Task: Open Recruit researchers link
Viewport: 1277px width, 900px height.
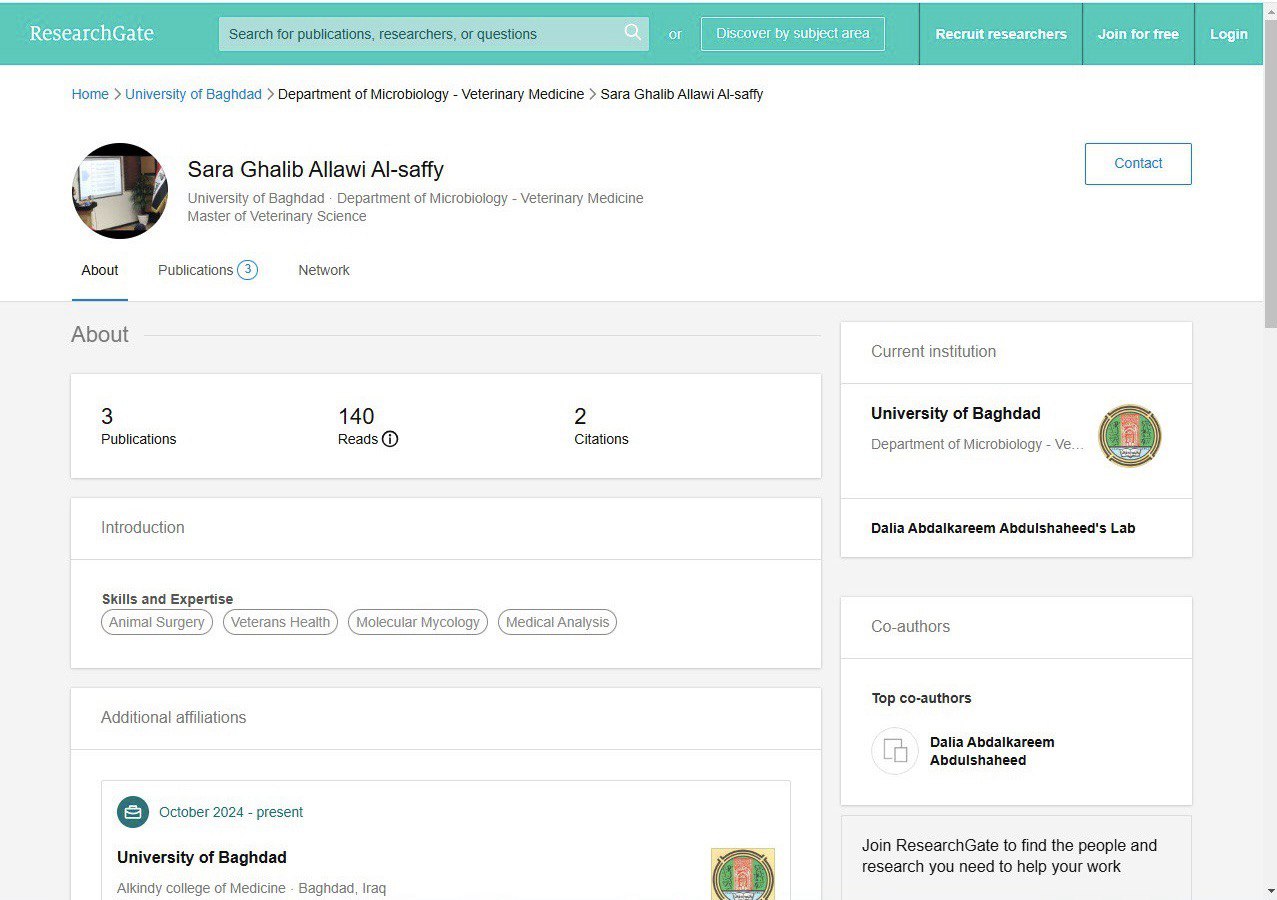Action: tap(1001, 34)
